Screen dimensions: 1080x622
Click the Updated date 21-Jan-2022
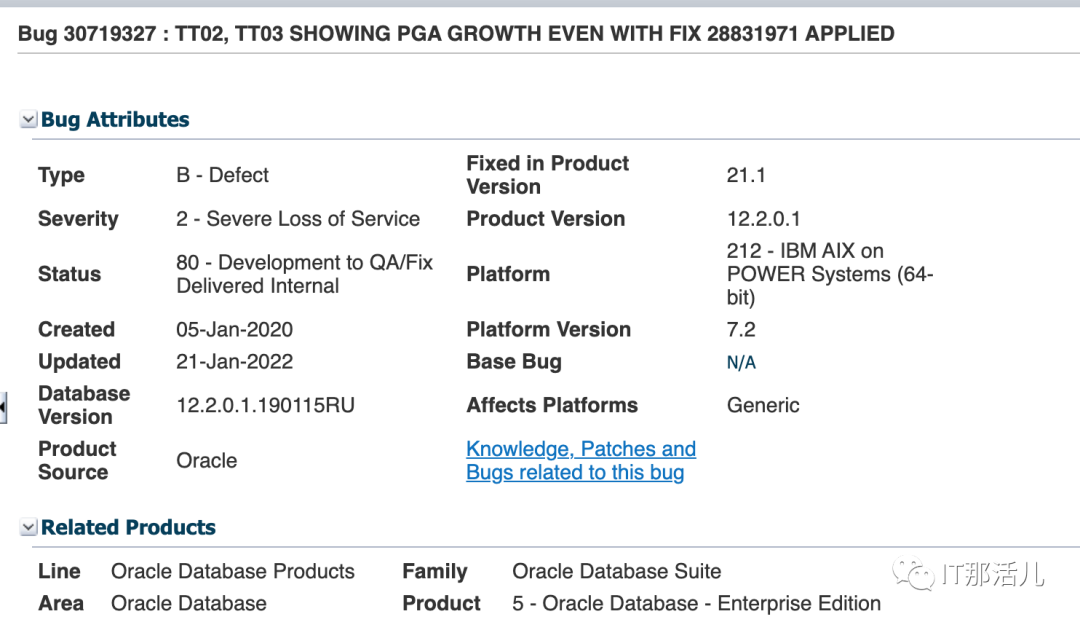click(x=234, y=362)
